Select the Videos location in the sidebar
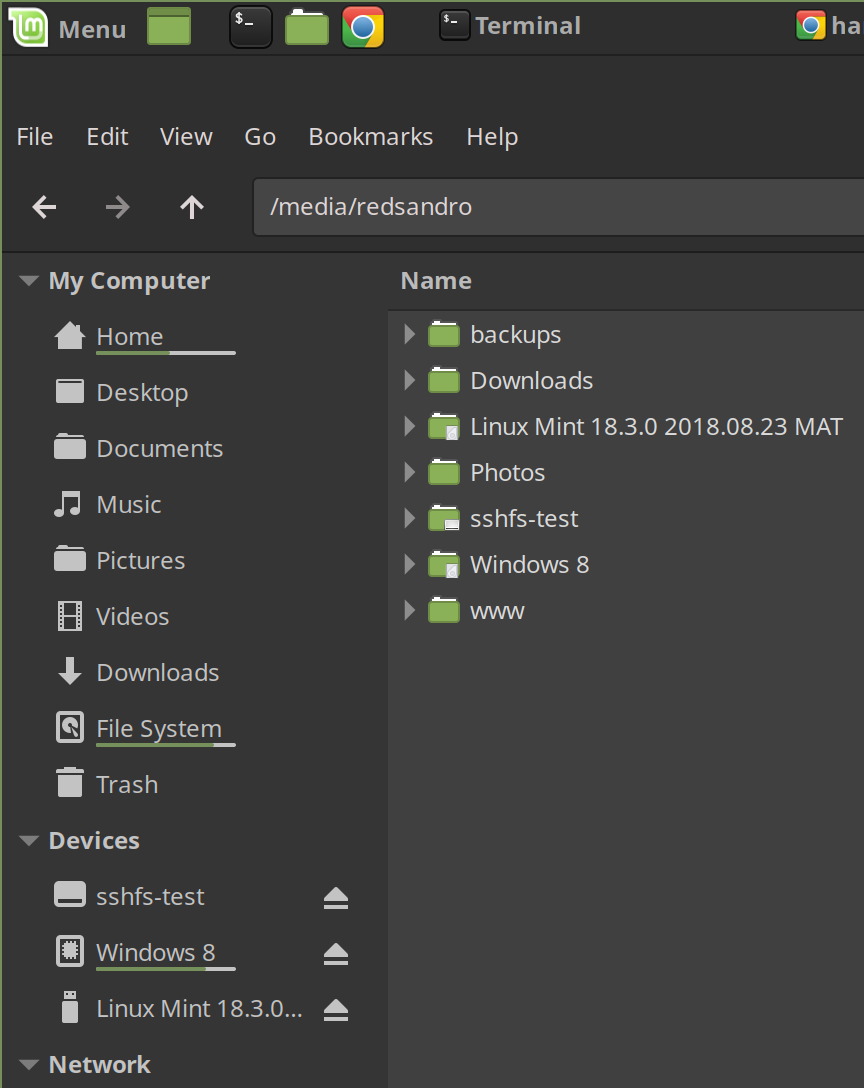 pos(132,616)
